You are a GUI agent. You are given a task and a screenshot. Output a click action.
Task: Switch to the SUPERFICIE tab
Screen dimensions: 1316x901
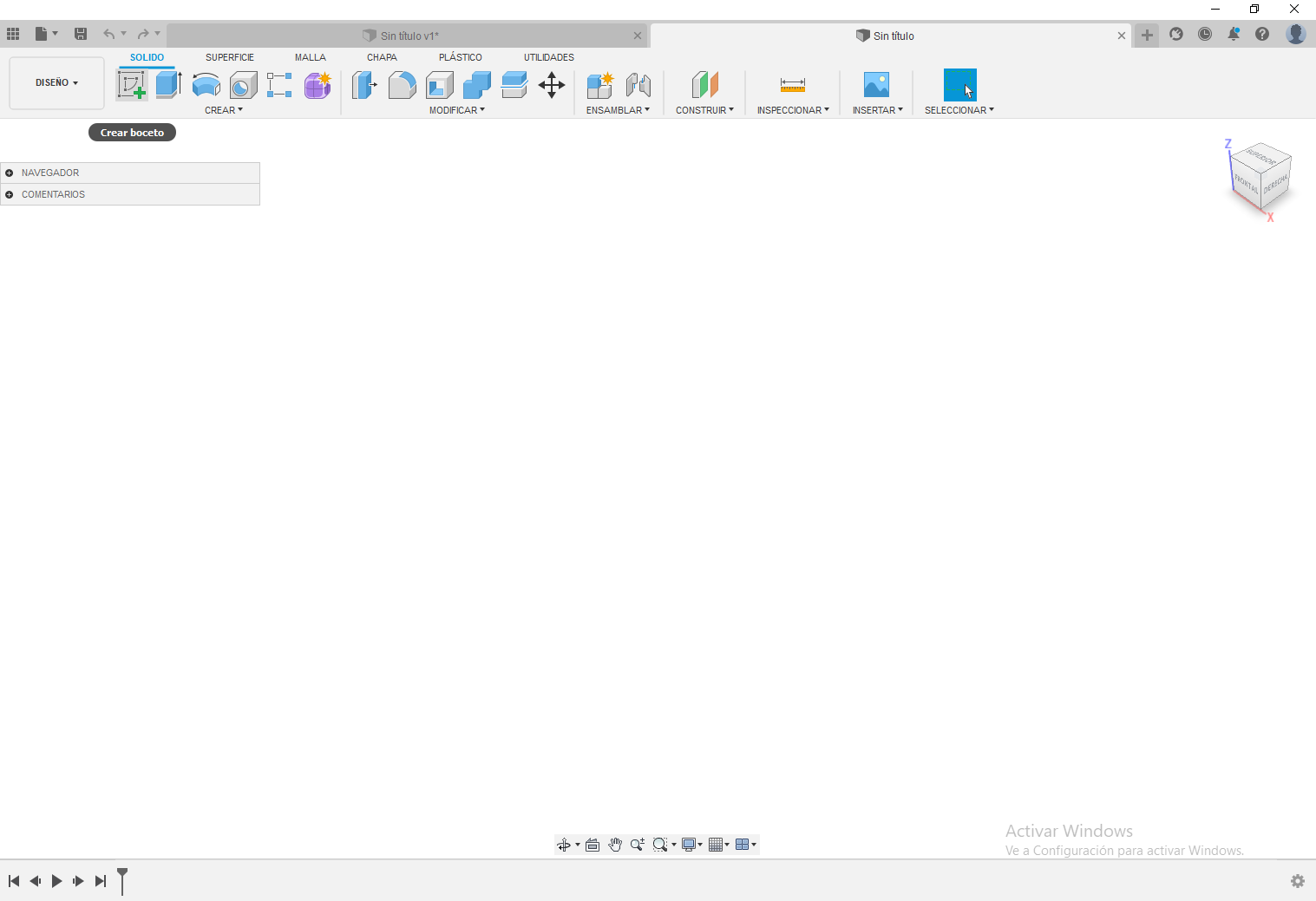coord(230,57)
